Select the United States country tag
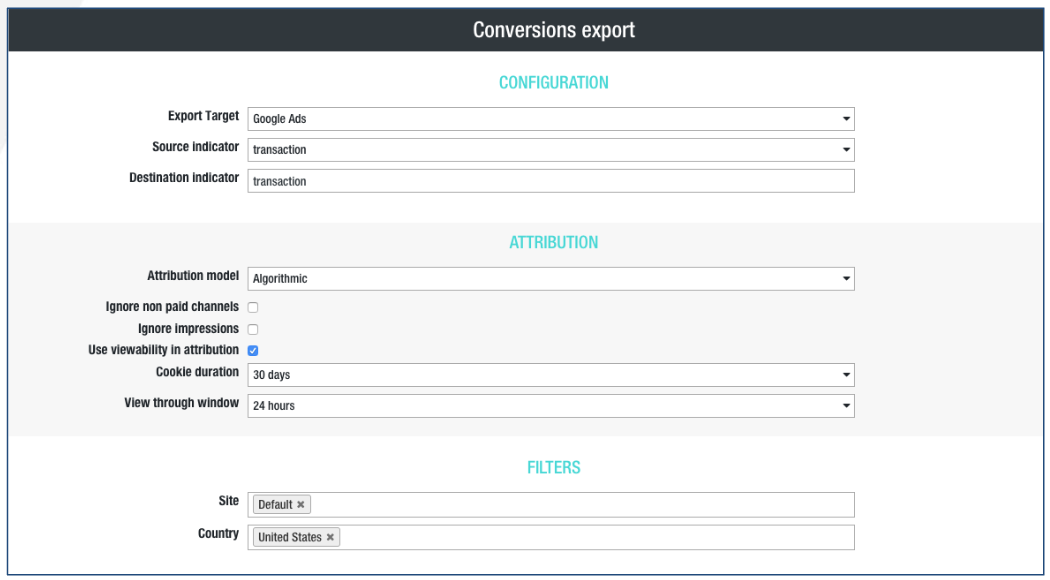This screenshot has height=580, width=1050. click(290, 538)
